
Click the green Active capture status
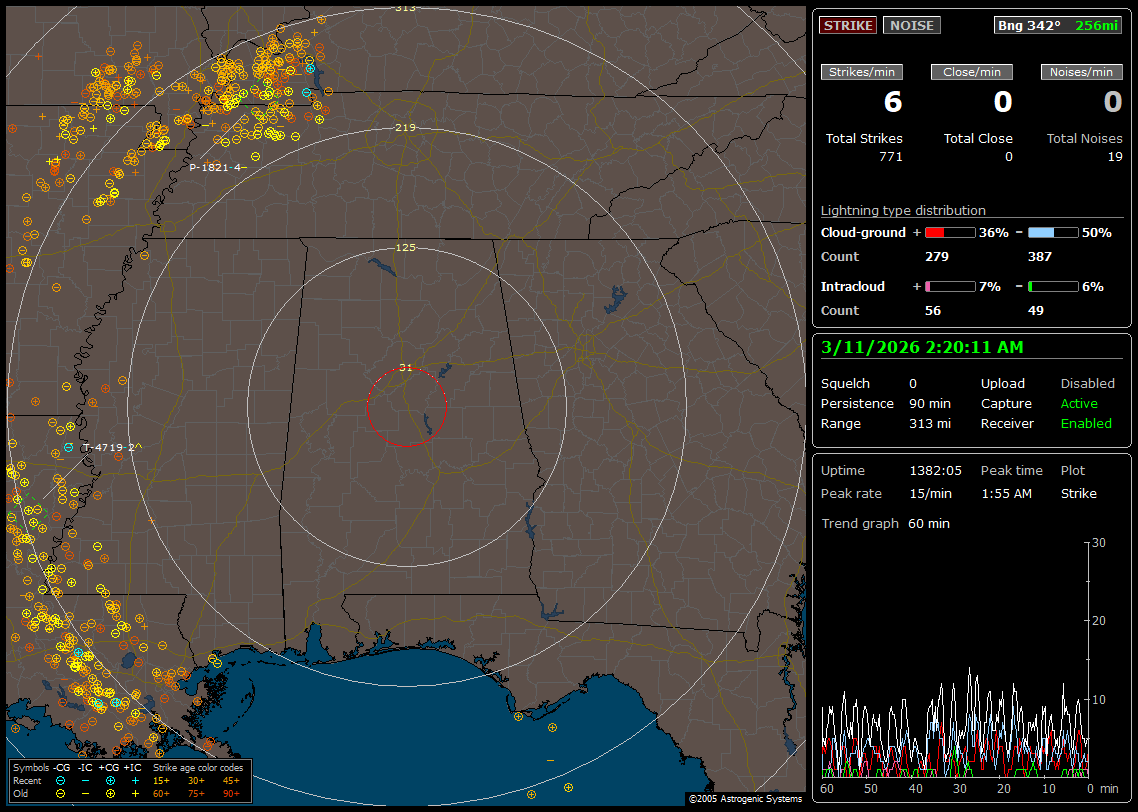1079,404
